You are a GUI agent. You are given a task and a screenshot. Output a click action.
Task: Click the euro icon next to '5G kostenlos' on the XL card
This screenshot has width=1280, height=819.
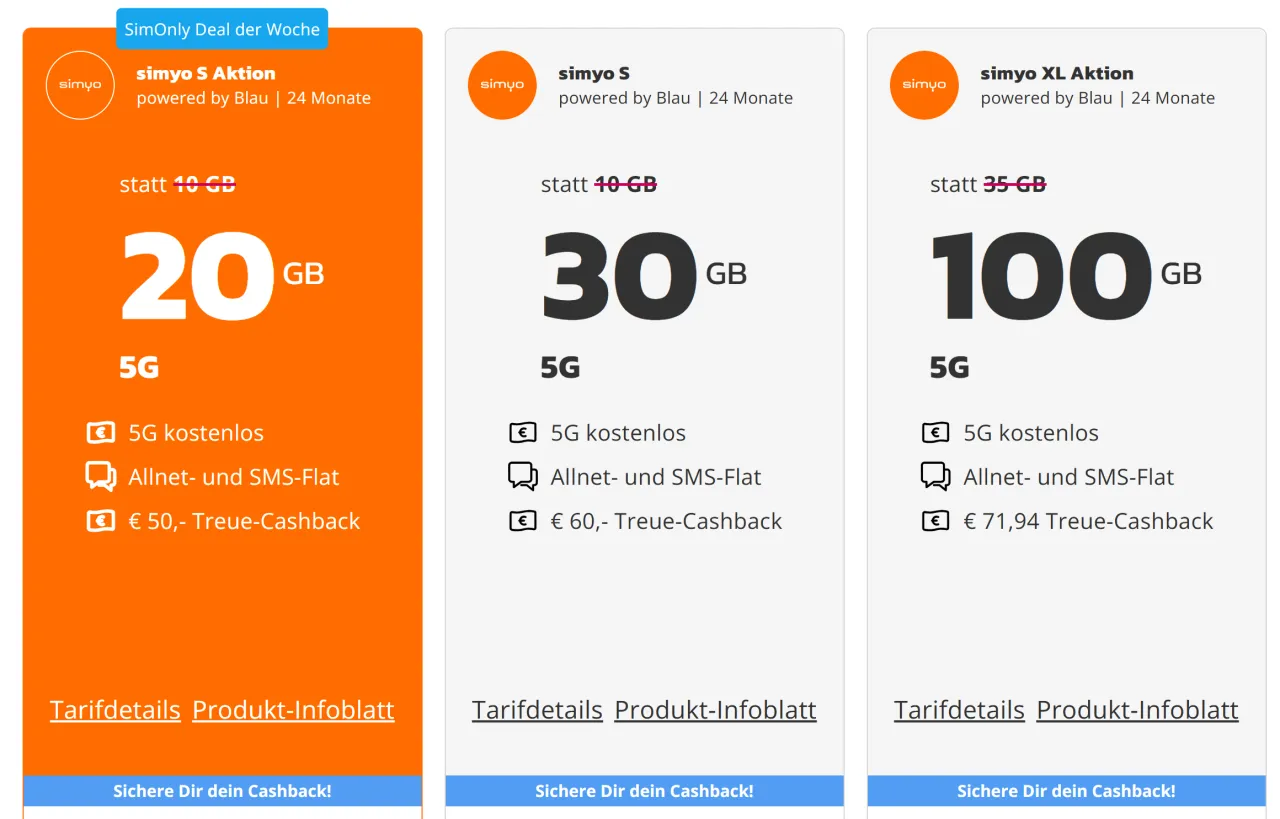[x=935, y=432]
